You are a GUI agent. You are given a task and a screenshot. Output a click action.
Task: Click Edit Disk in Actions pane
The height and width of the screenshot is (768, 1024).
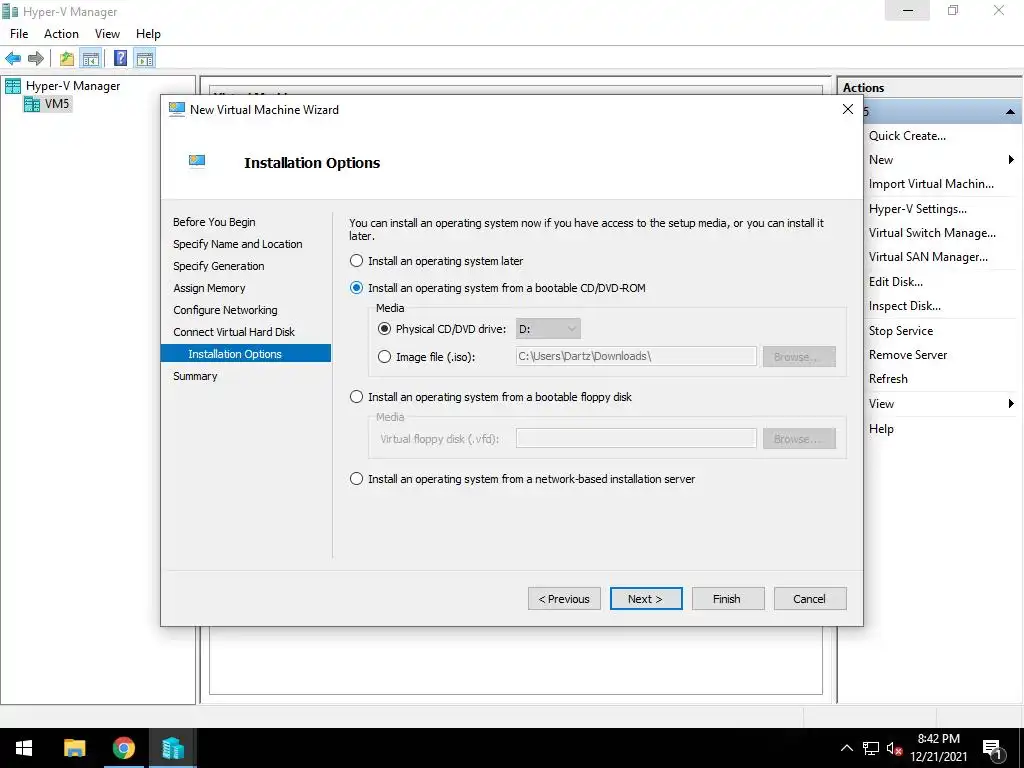895,282
